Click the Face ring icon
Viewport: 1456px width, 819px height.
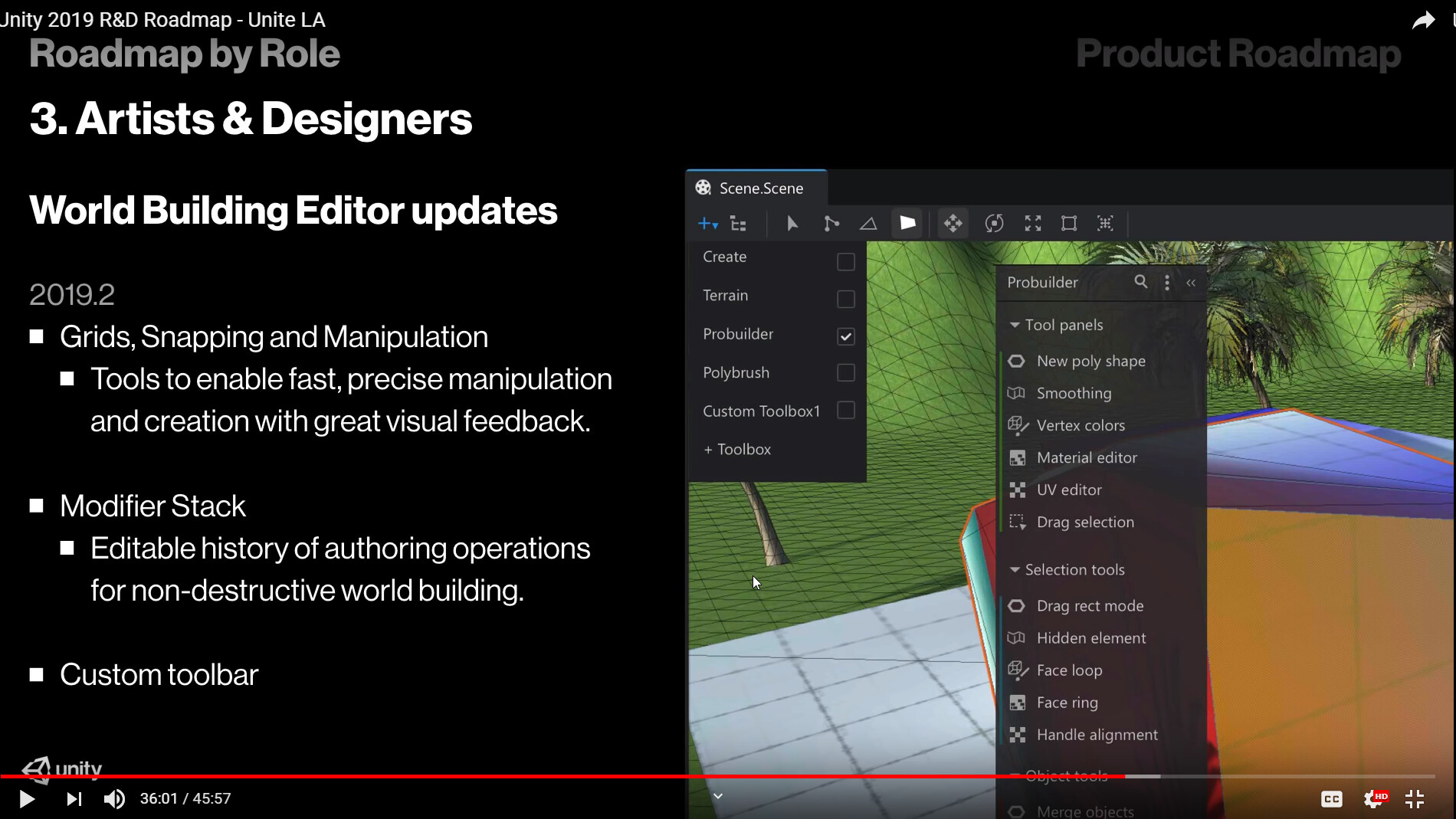(x=1018, y=703)
